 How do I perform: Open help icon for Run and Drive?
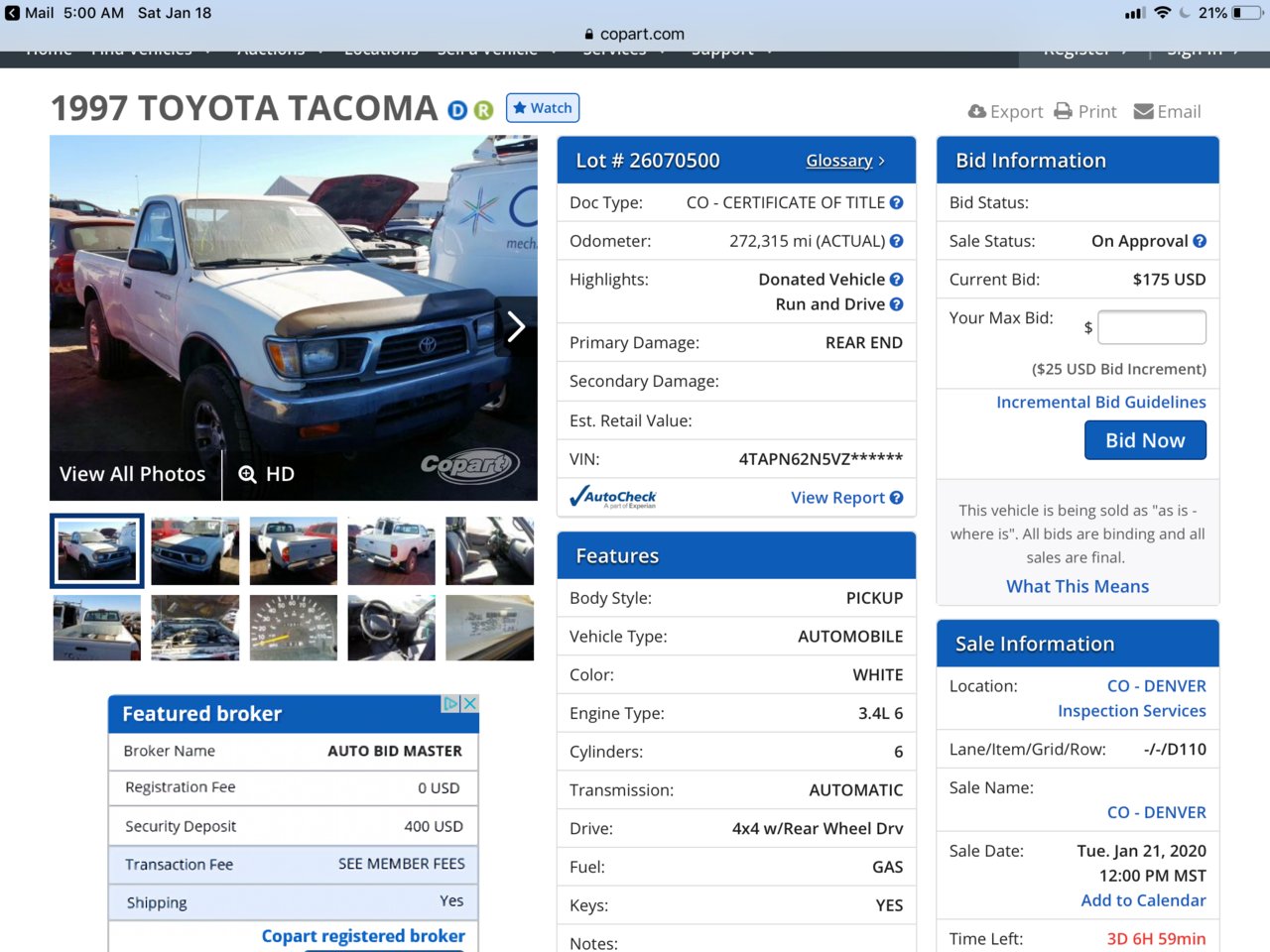[x=896, y=304]
